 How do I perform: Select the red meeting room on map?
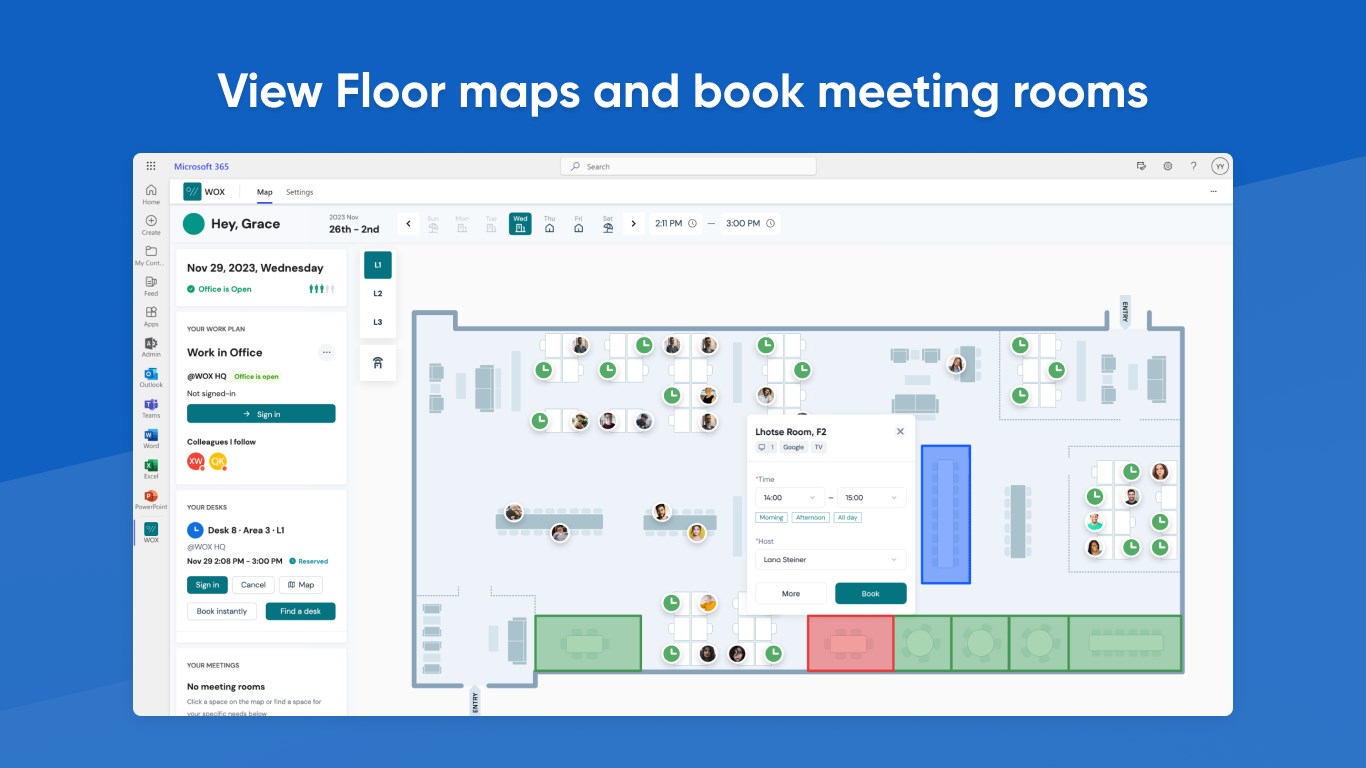[x=850, y=643]
